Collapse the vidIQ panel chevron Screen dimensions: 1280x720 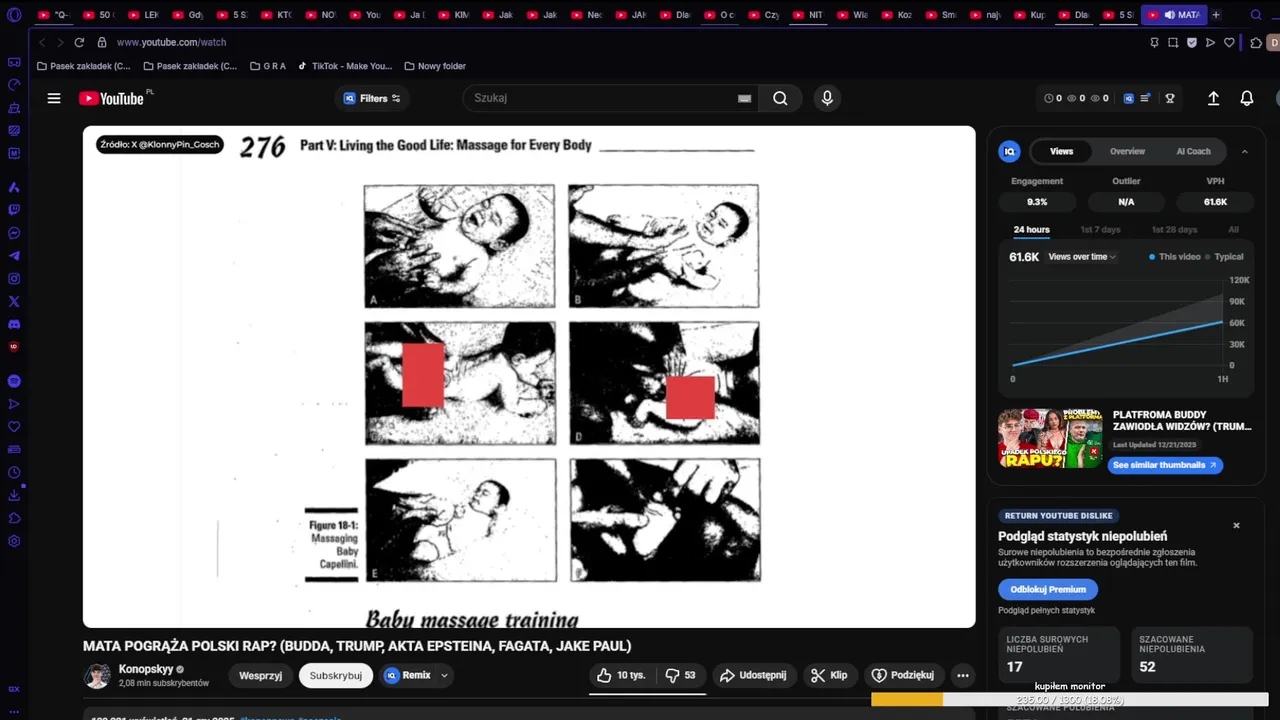point(1244,151)
